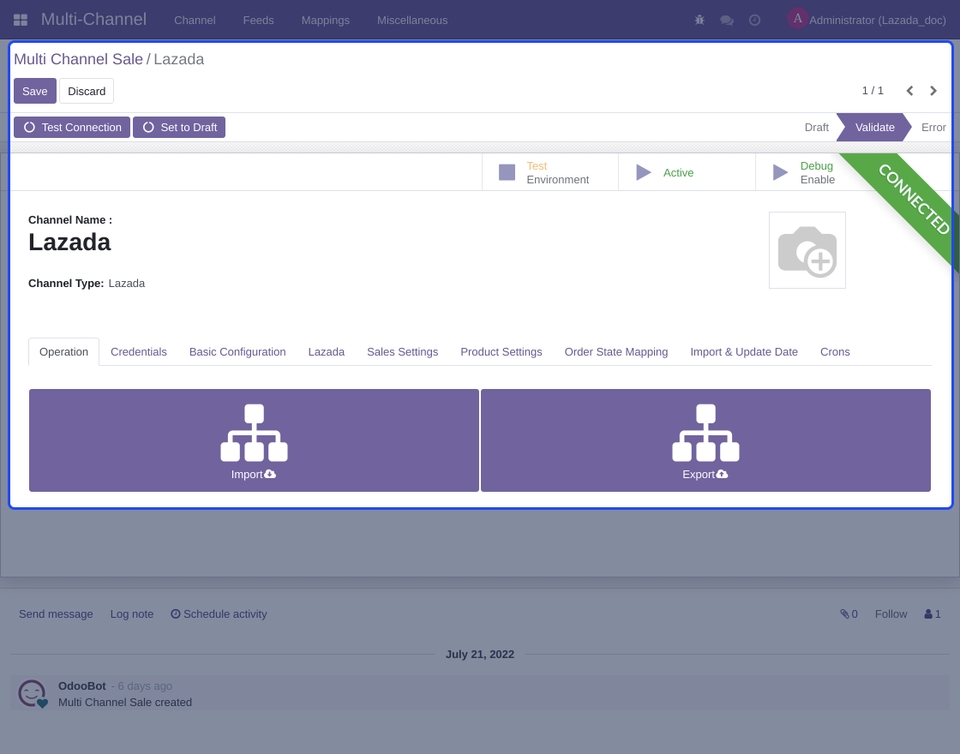Switch to the Lazada tab

click(326, 352)
